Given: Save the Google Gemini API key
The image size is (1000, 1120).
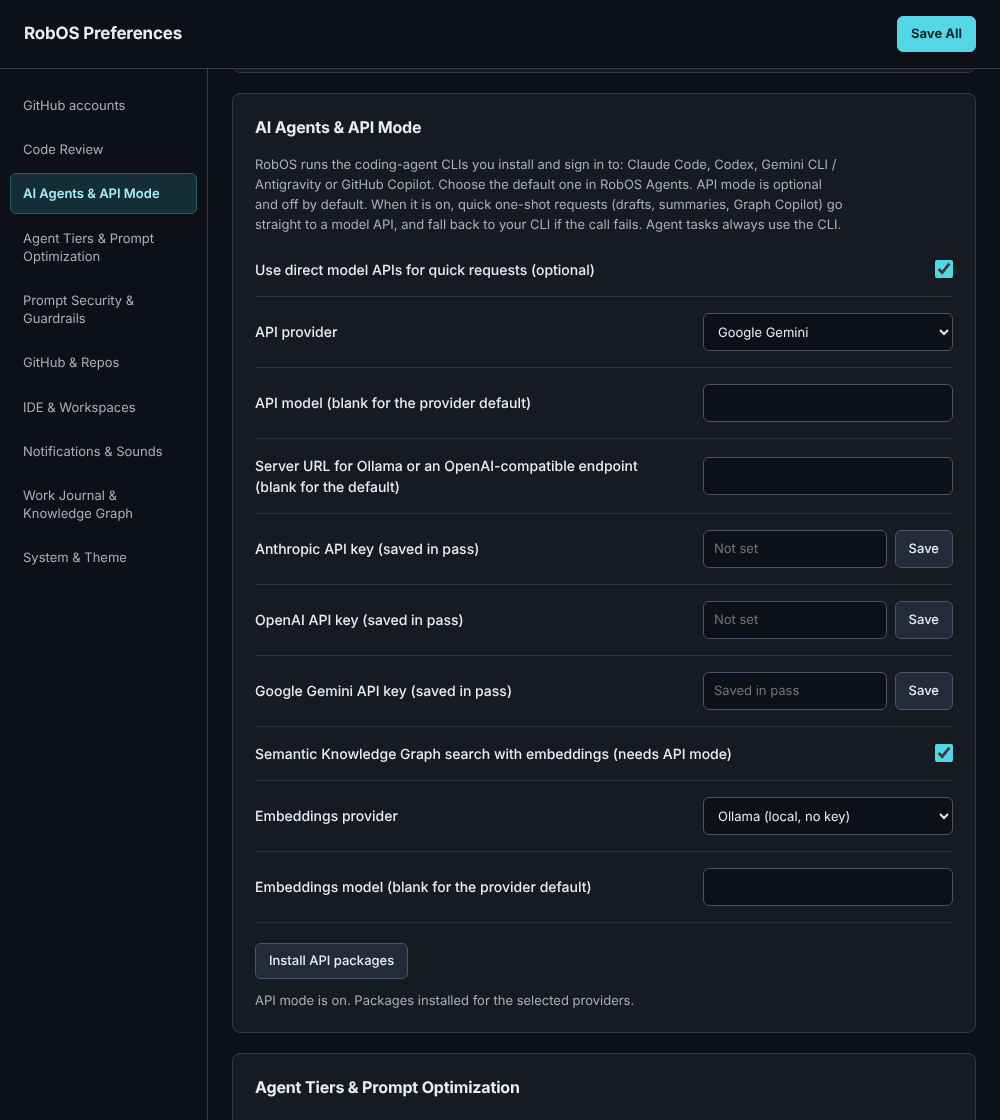Looking at the screenshot, I should [x=924, y=691].
